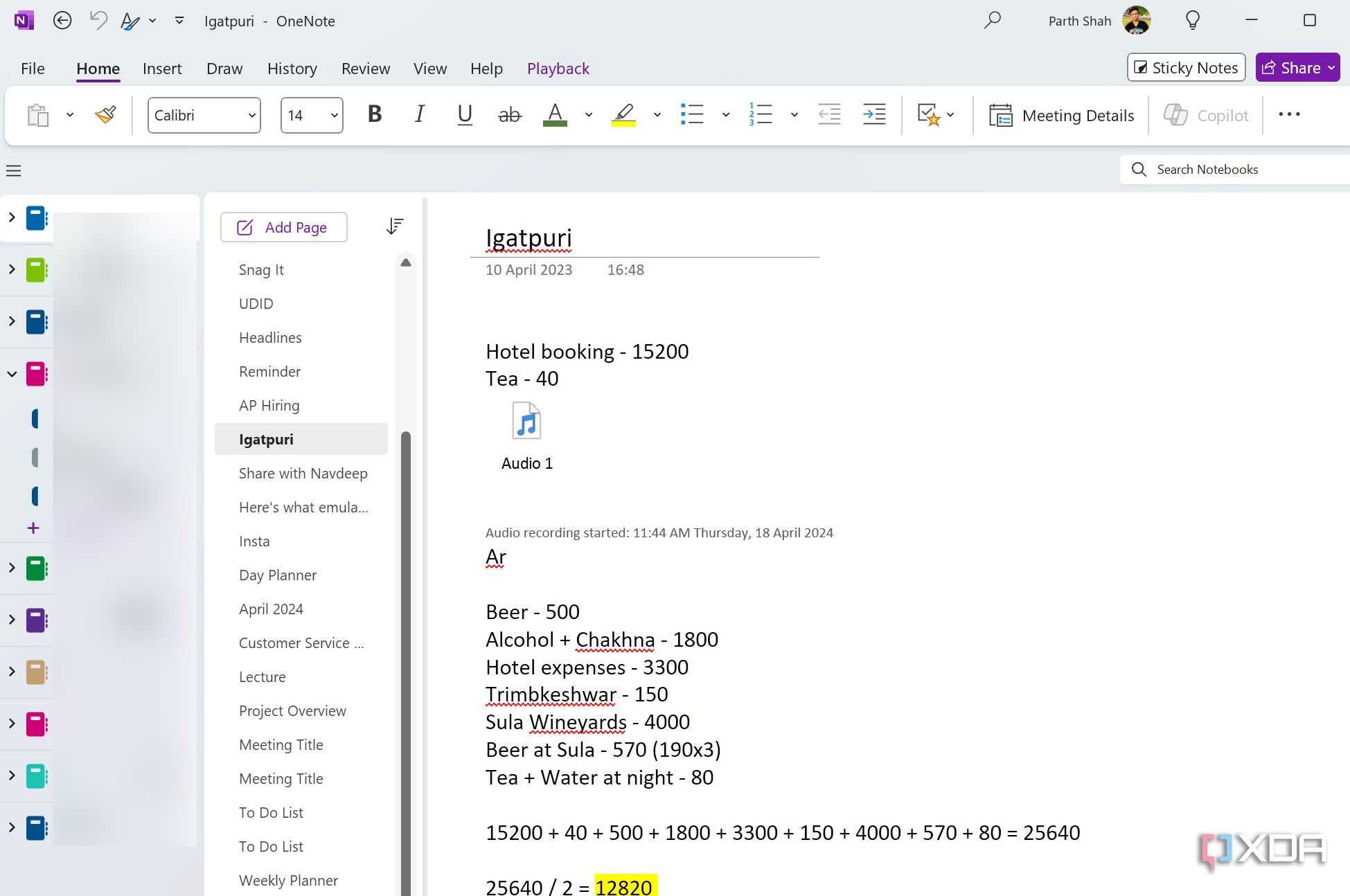Toggle the navigation pane hamburger icon
Viewport: 1350px width, 896px height.
[14, 170]
